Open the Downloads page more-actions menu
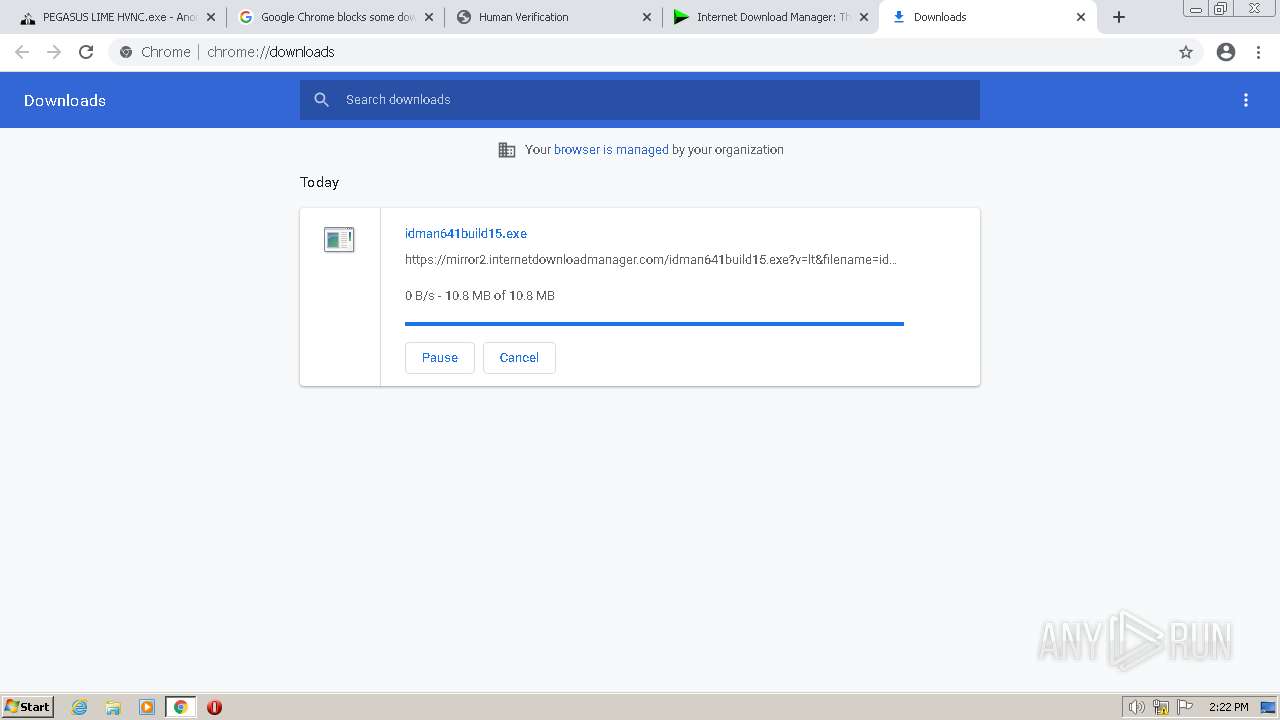This screenshot has width=1280, height=720. 1246,100
